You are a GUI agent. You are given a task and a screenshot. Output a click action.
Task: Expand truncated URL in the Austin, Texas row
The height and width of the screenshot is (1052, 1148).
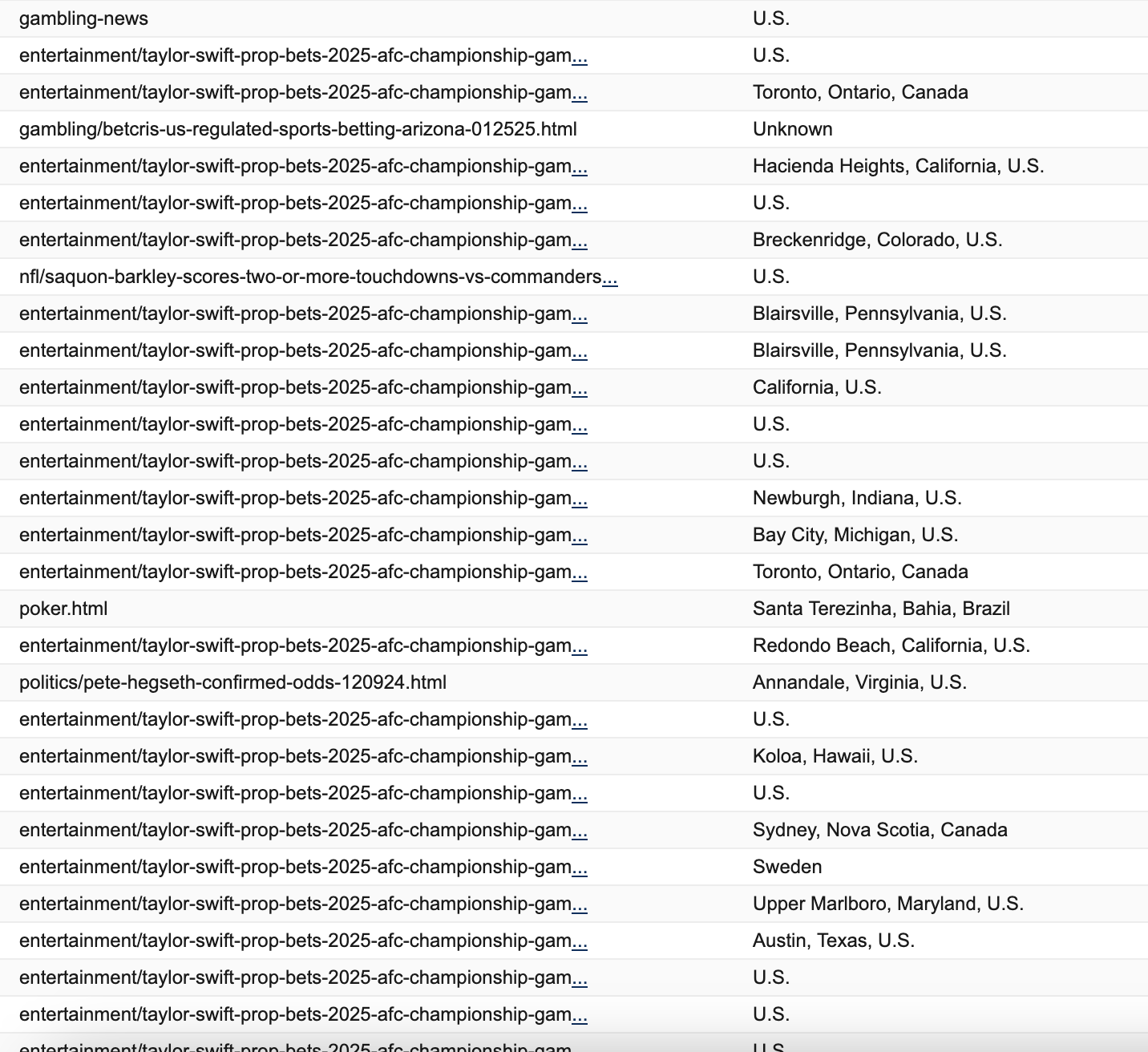(x=580, y=942)
